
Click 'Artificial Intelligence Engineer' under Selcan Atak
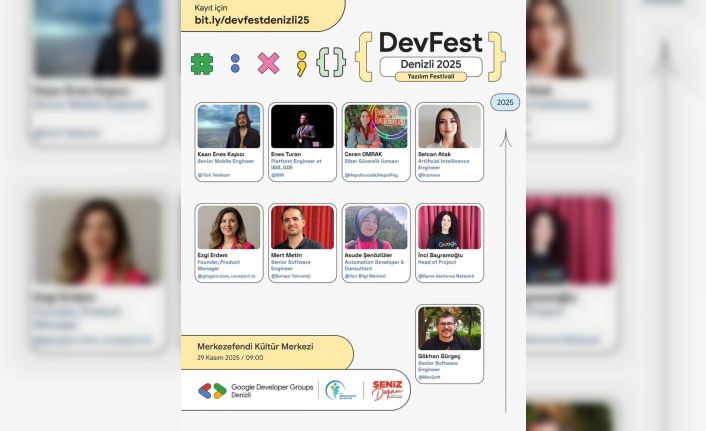pyautogui.click(x=444, y=164)
